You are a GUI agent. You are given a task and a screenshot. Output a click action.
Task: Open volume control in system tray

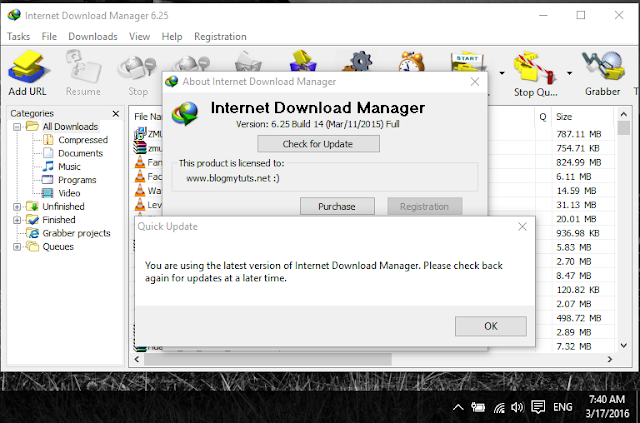517,407
